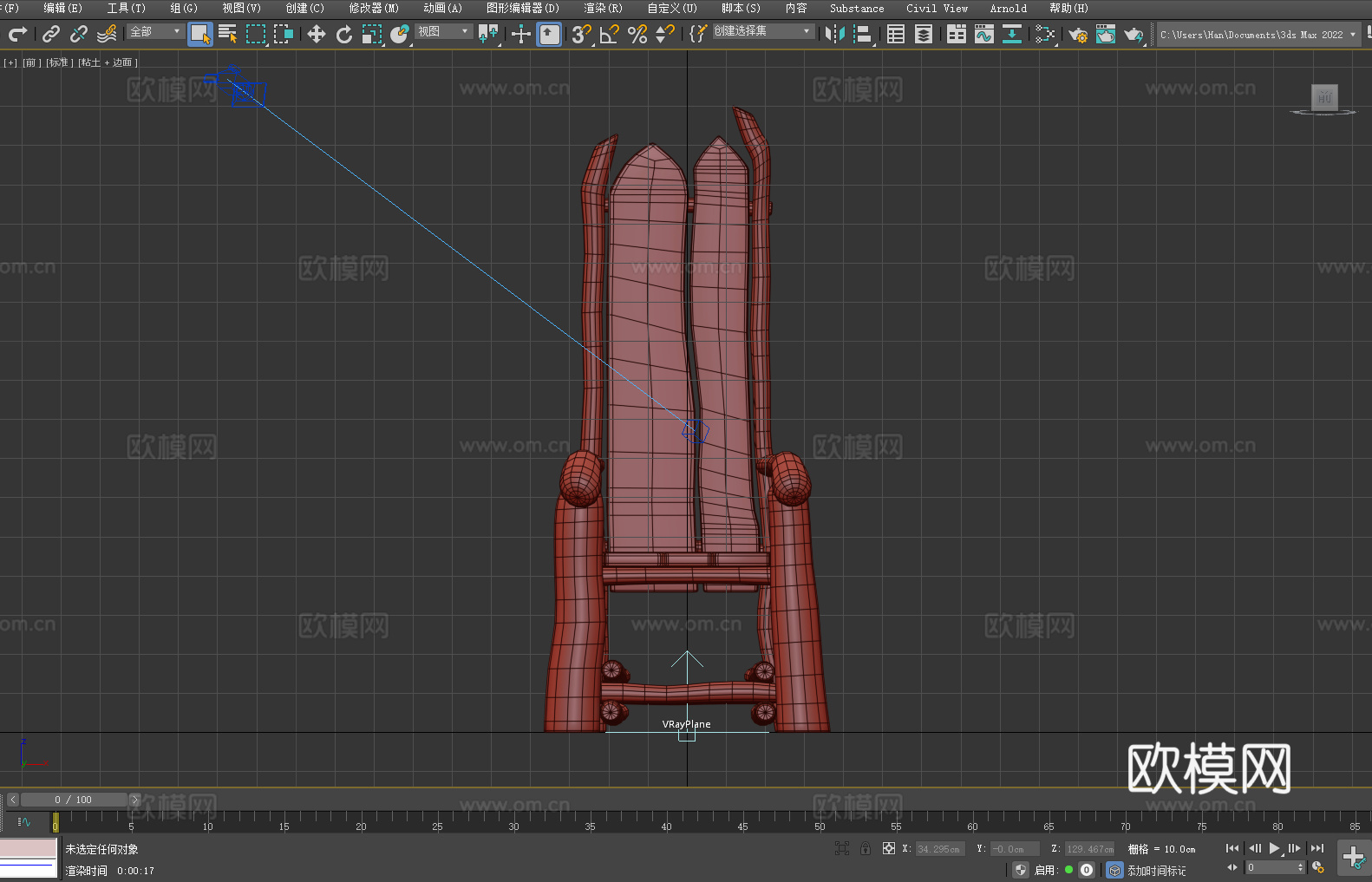Image resolution: width=1372 pixels, height=882 pixels.
Task: Click the Play Animation button
Action: click(x=1274, y=848)
